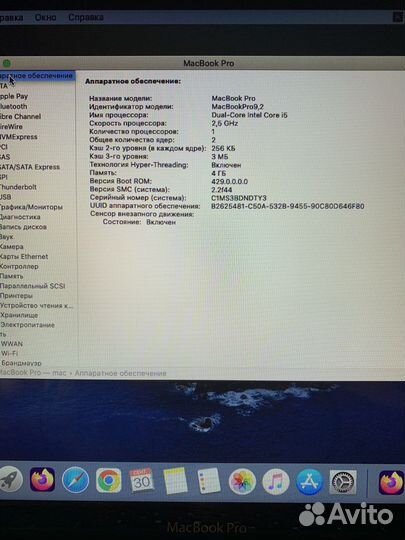Open the Firefox icon right of the Dock separator
Image resolution: width=405 pixels, height=540 pixels.
tap(391, 483)
